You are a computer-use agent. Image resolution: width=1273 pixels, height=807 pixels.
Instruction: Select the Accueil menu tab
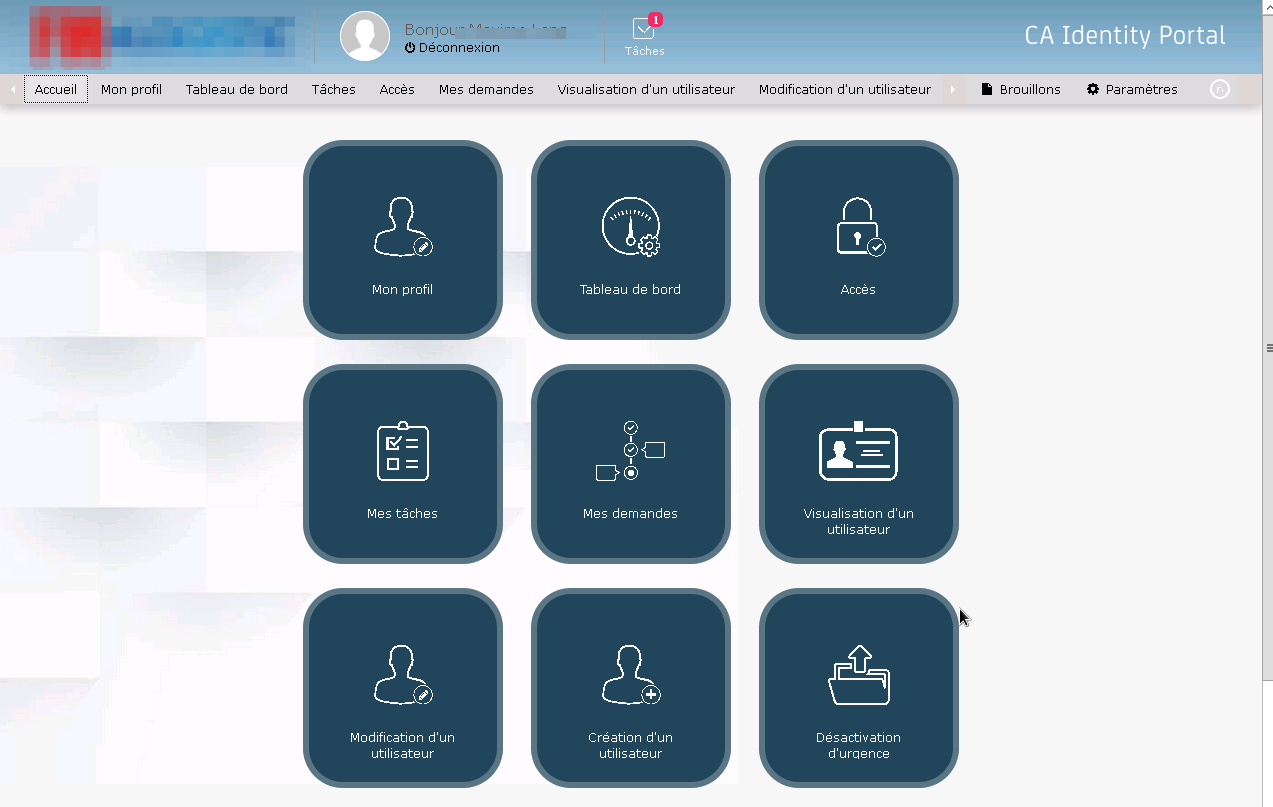pyautogui.click(x=56, y=89)
